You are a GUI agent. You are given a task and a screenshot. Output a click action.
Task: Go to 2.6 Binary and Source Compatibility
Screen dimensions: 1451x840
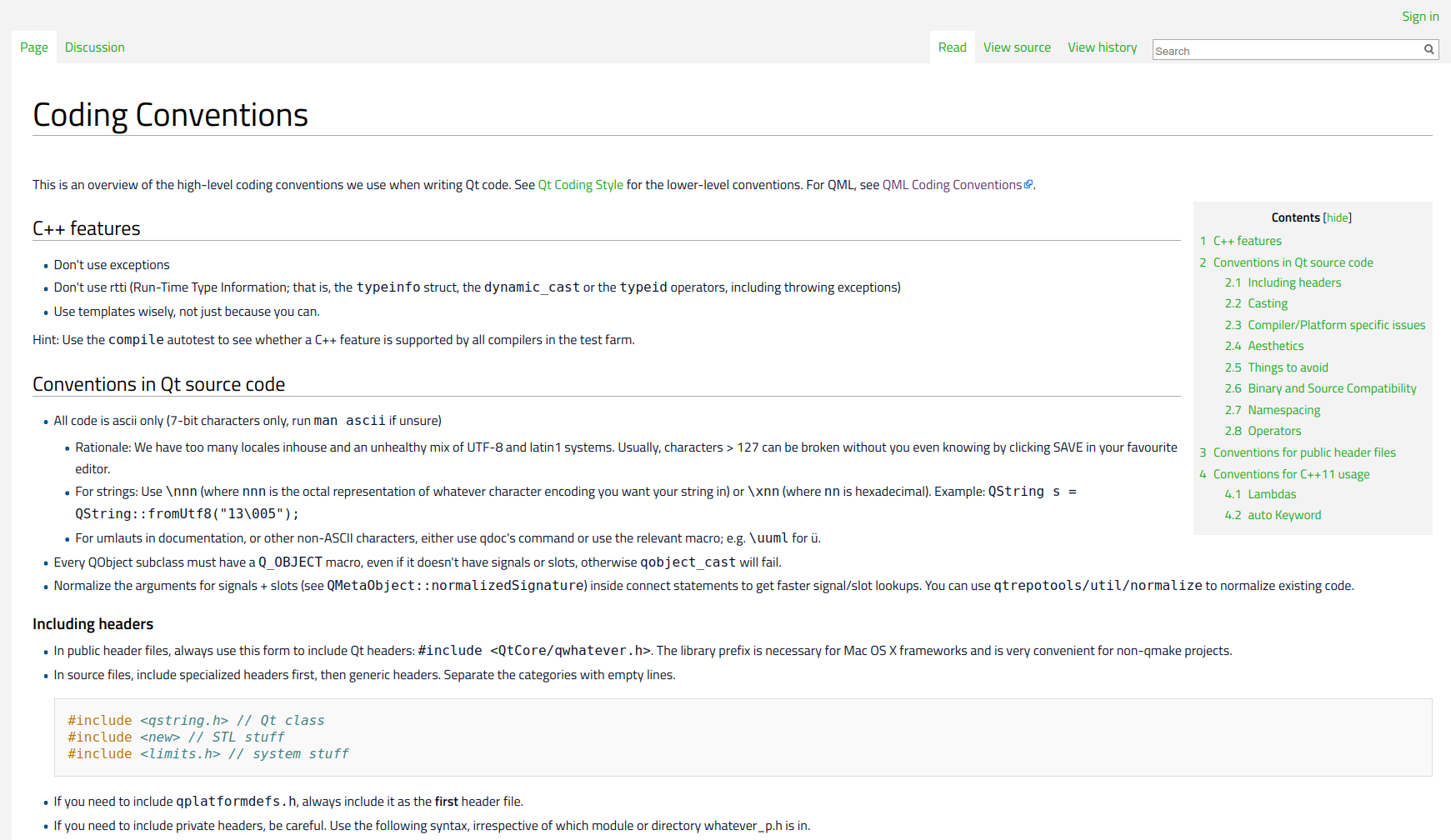coord(1321,388)
